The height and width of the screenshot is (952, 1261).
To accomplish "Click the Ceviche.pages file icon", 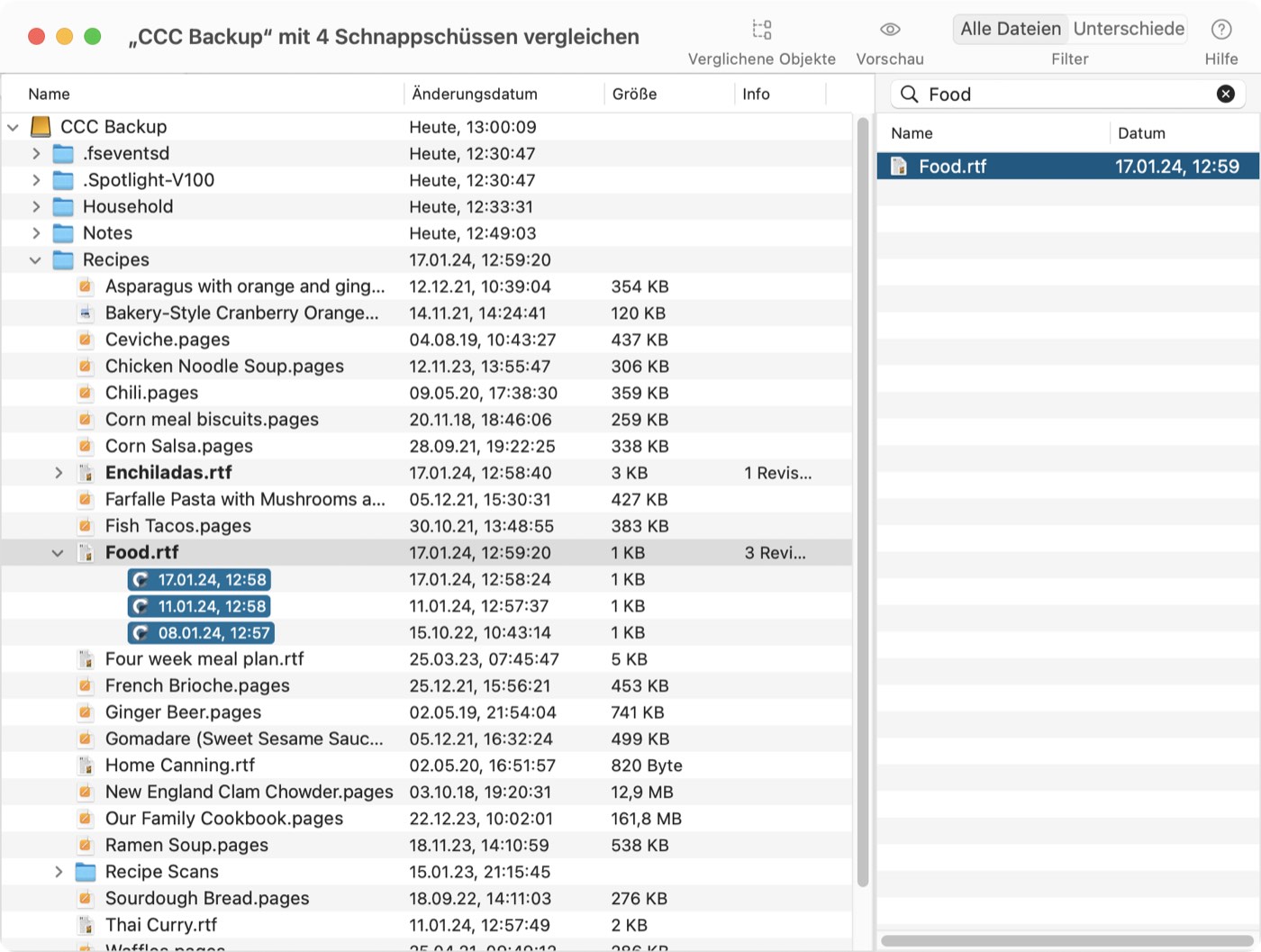I will click(x=86, y=340).
